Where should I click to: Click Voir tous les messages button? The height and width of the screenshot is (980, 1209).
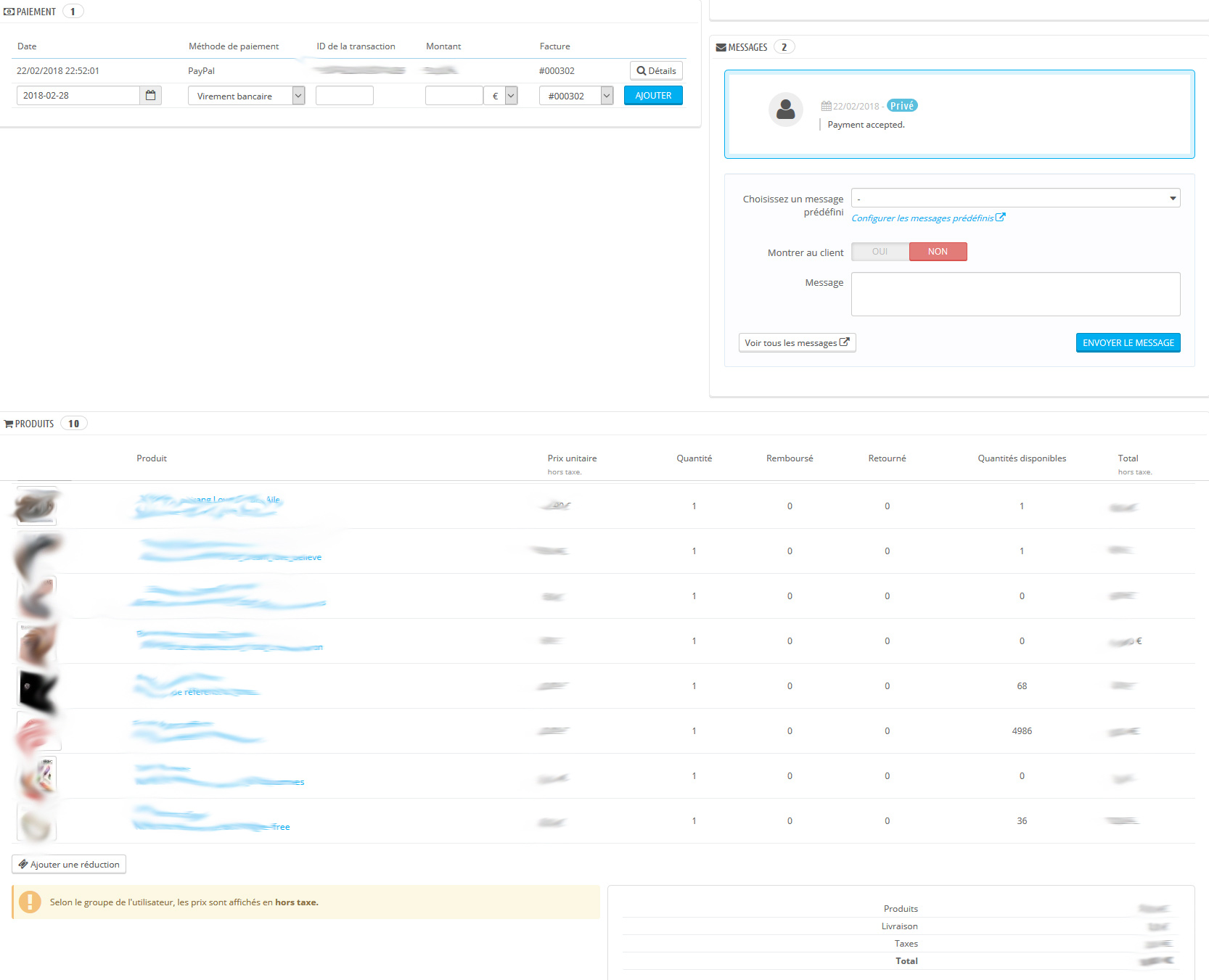coord(797,343)
